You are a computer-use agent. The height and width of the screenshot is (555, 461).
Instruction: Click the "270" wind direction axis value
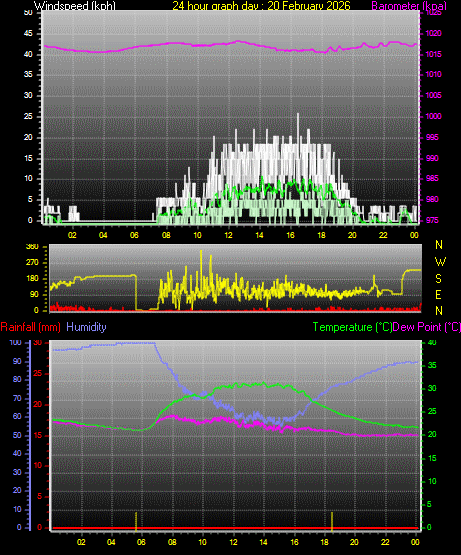pos(32,262)
